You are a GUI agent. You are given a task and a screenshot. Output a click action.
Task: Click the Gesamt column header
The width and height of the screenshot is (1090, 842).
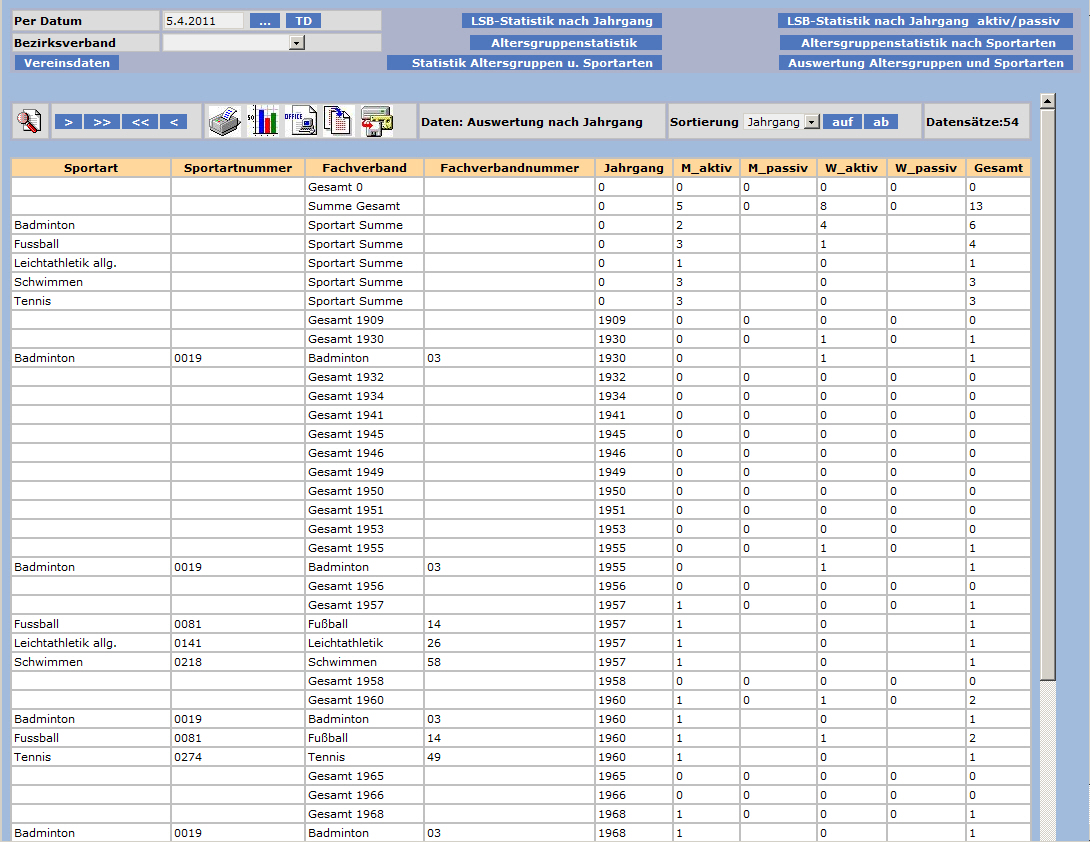pyautogui.click(x=998, y=168)
